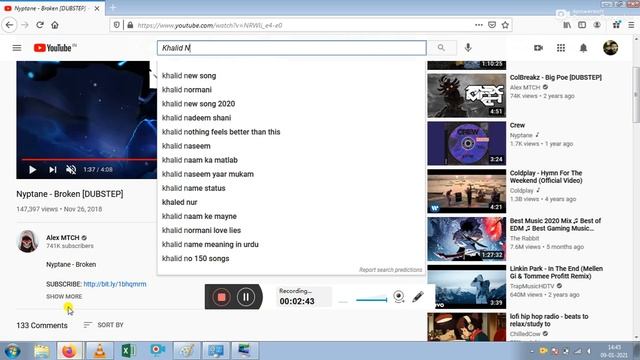Seek along the red video progress bar
This screenshot has width=640, height=360.
(x=89, y=159)
